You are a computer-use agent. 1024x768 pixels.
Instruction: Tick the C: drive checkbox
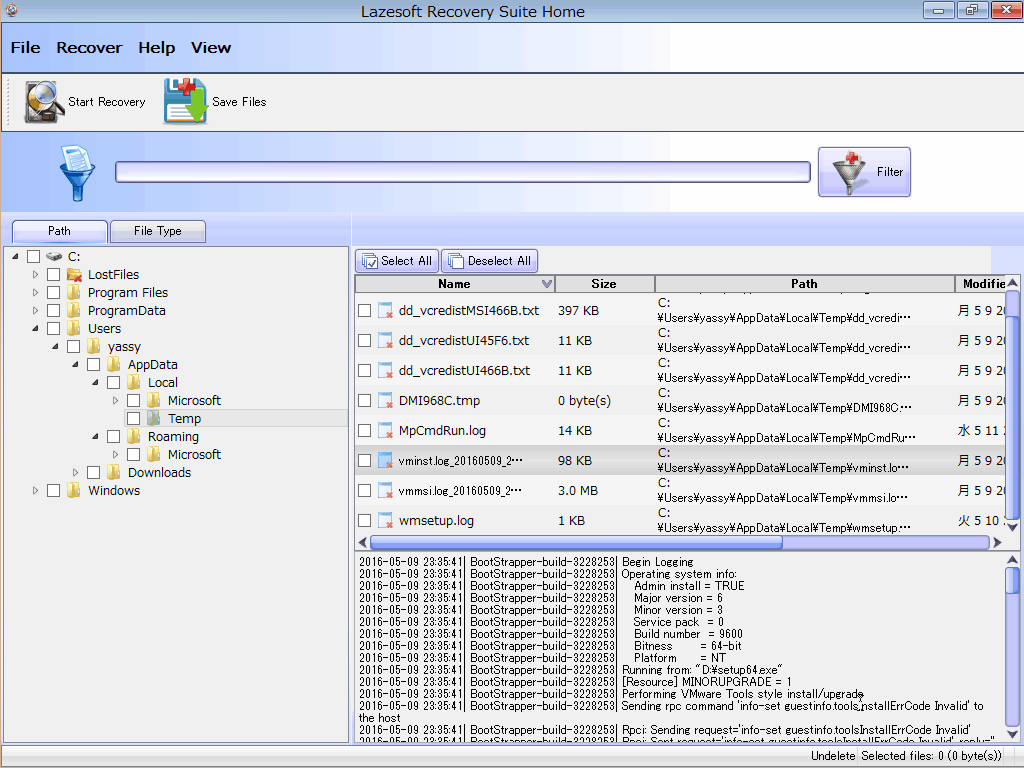point(33,257)
